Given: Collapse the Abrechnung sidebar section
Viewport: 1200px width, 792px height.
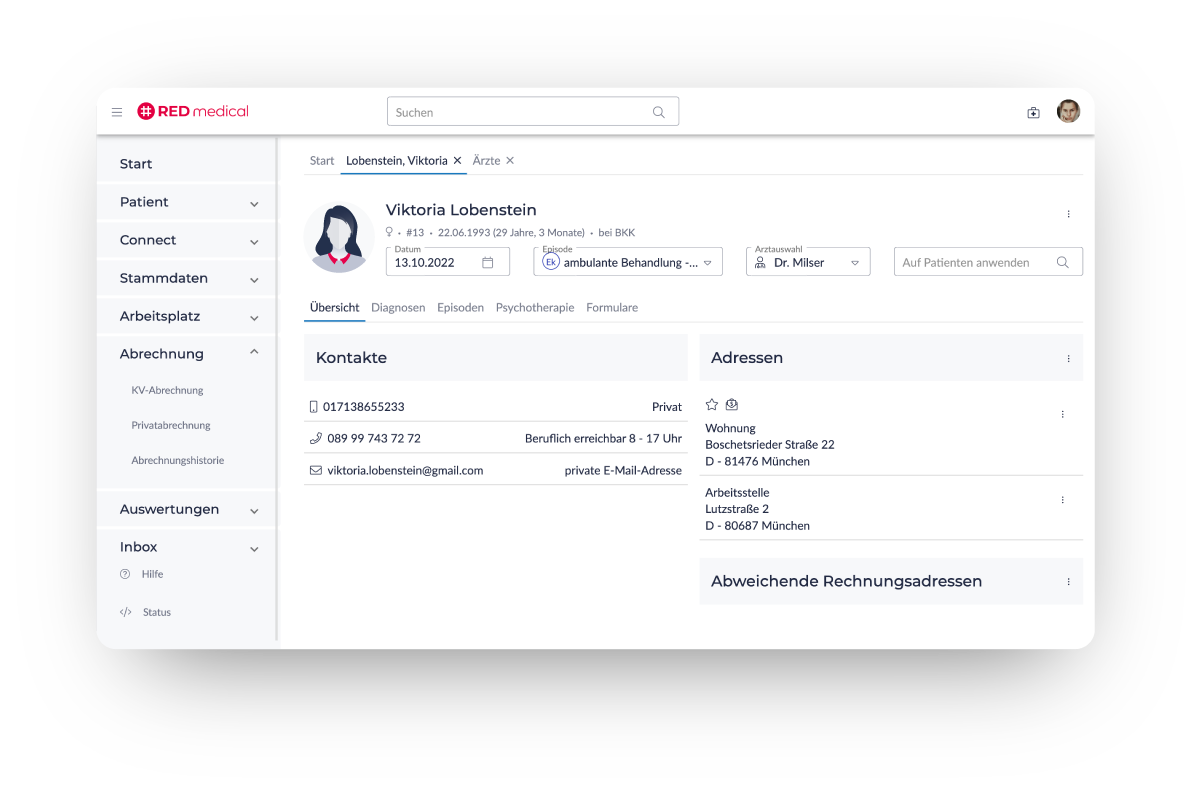Looking at the screenshot, I should 254,353.
